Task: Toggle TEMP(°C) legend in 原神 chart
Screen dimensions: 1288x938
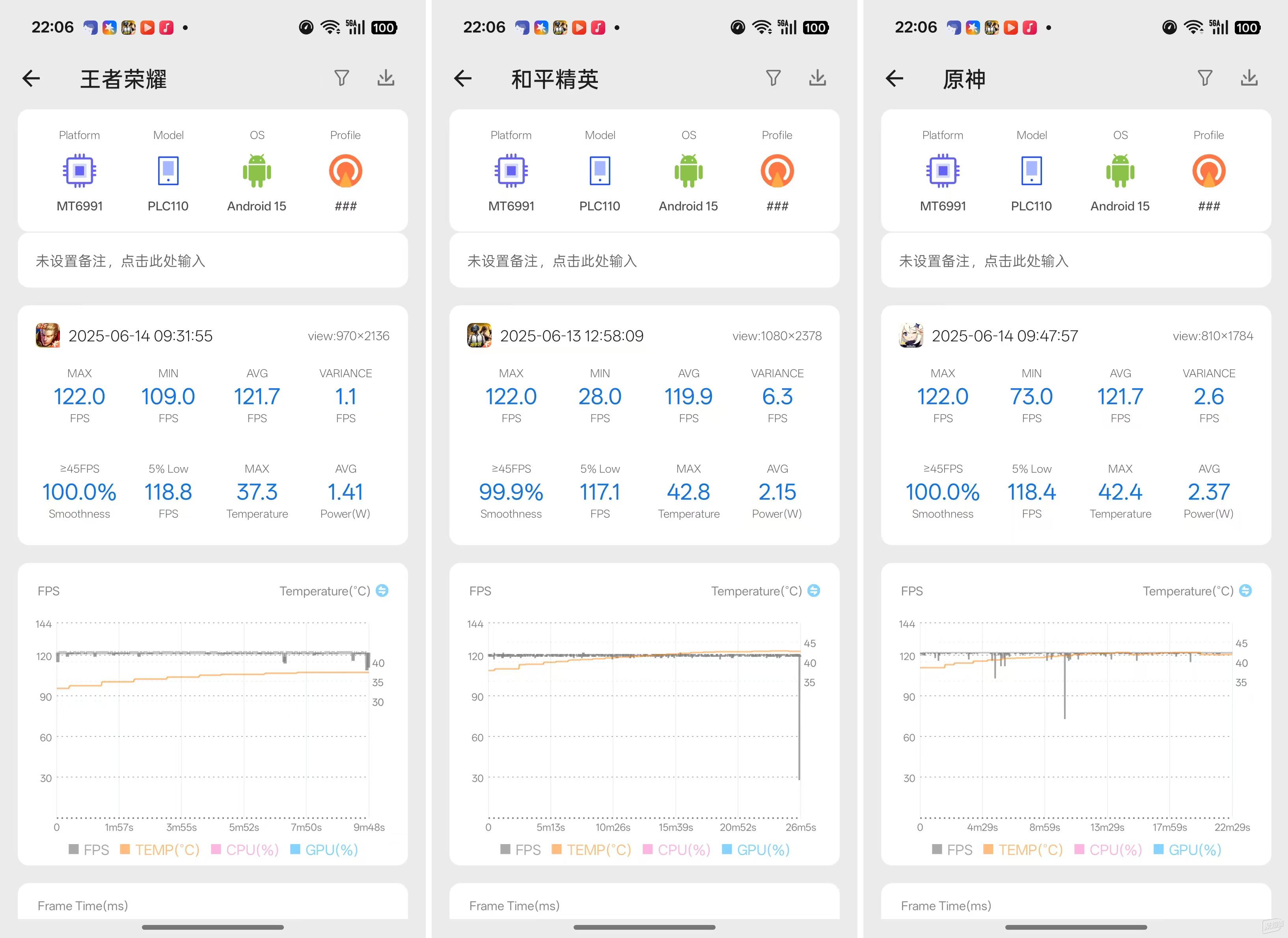Action: pos(1023,849)
